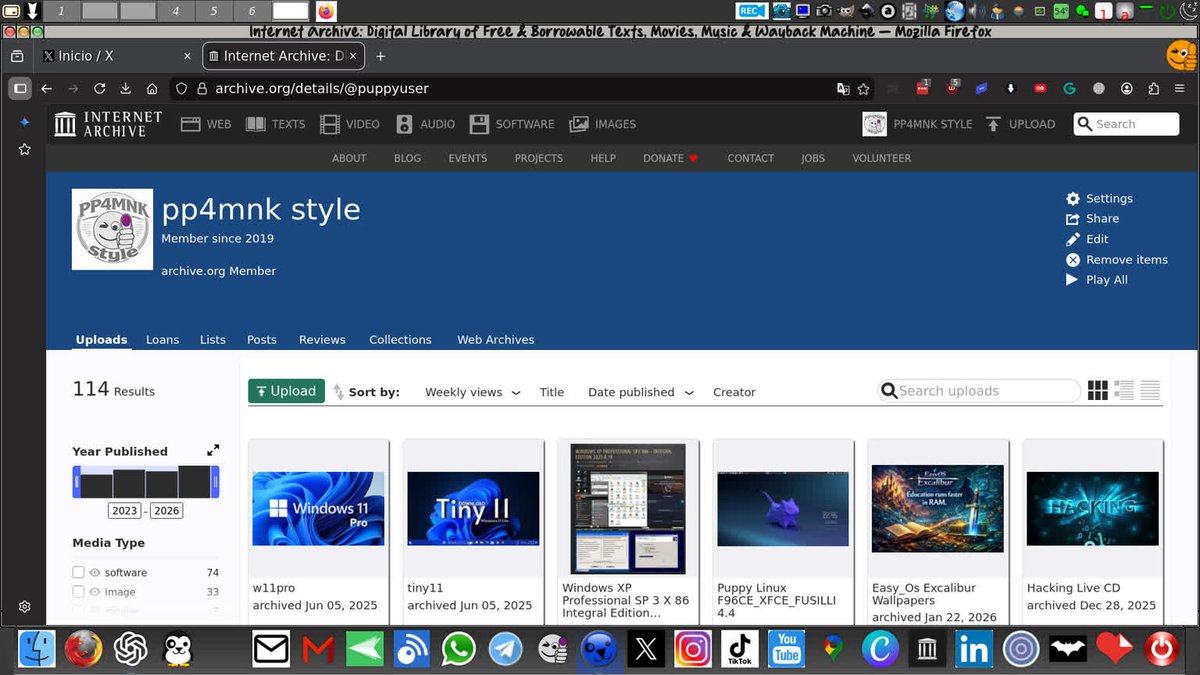Go back to previous page
The height and width of the screenshot is (675, 1200).
coord(46,88)
